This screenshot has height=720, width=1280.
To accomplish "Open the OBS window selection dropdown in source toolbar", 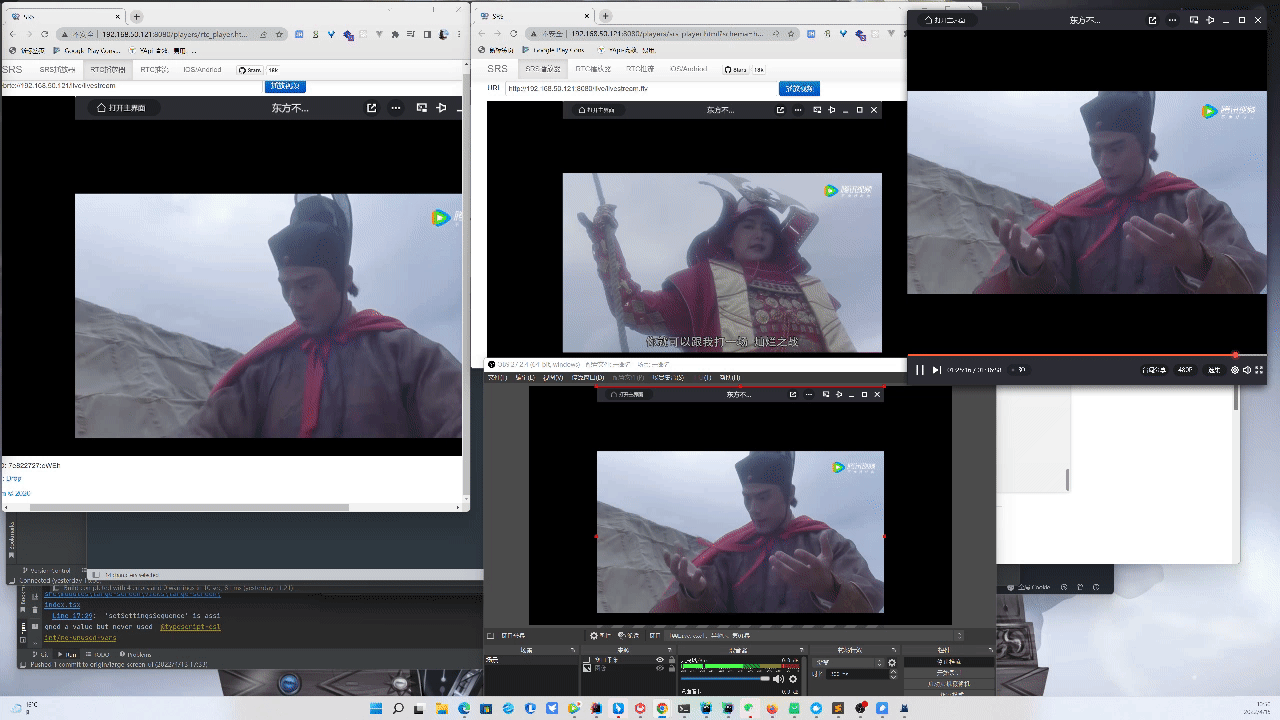I will click(816, 635).
